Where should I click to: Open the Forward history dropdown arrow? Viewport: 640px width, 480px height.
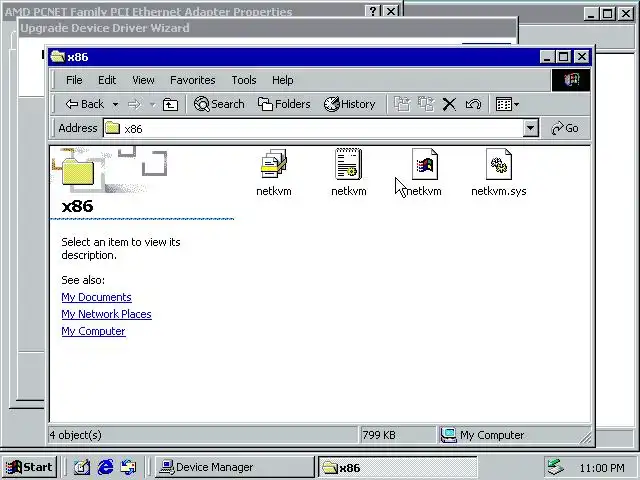pyautogui.click(x=152, y=104)
